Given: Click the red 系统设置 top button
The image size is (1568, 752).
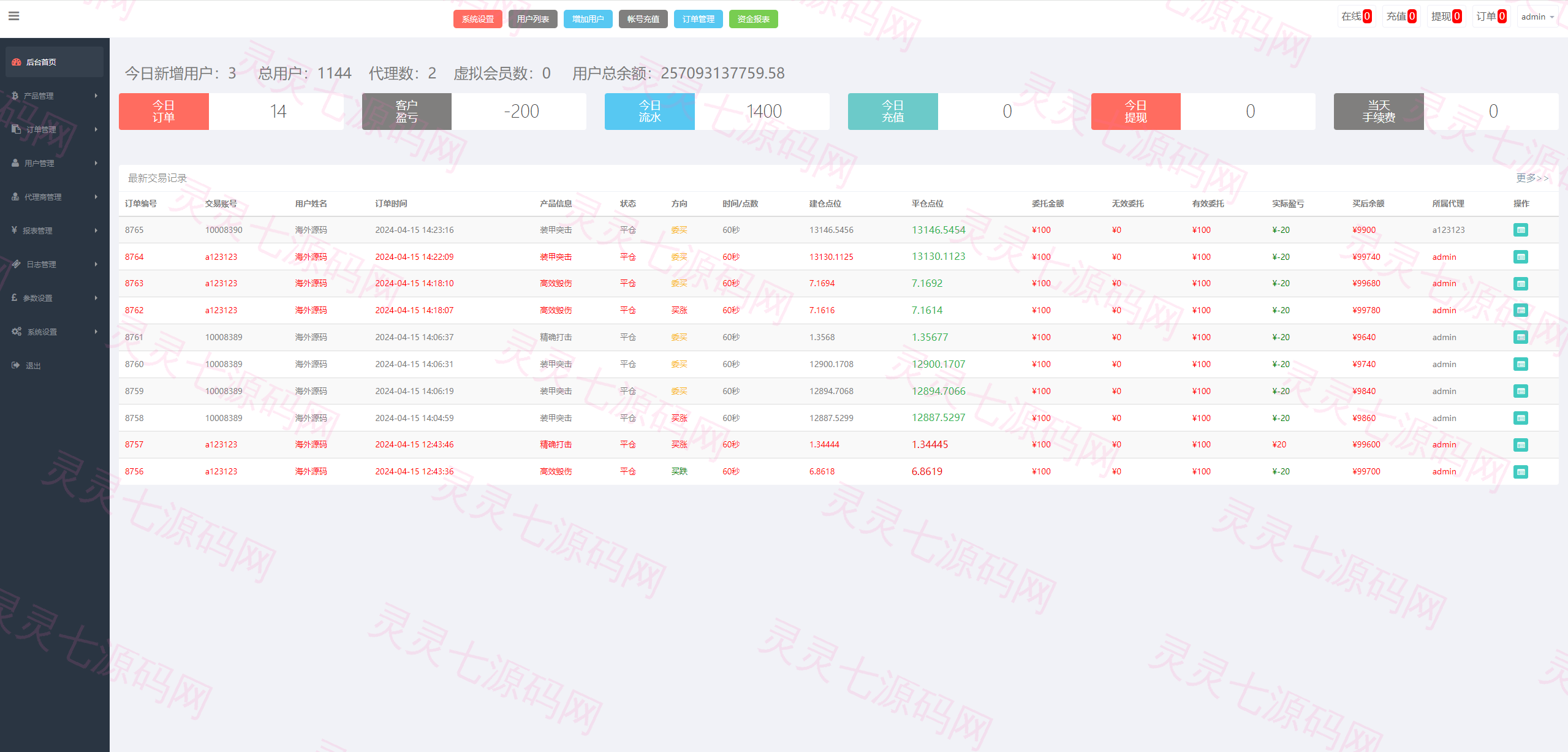Looking at the screenshot, I should coord(478,19).
